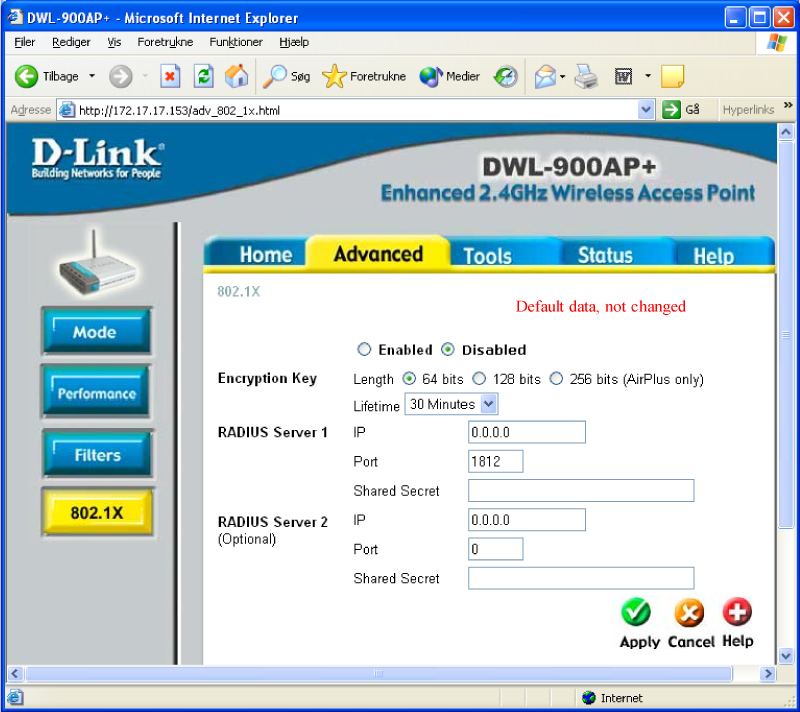800x712 pixels.
Task: Choose 64 bits key length
Action: click(409, 379)
